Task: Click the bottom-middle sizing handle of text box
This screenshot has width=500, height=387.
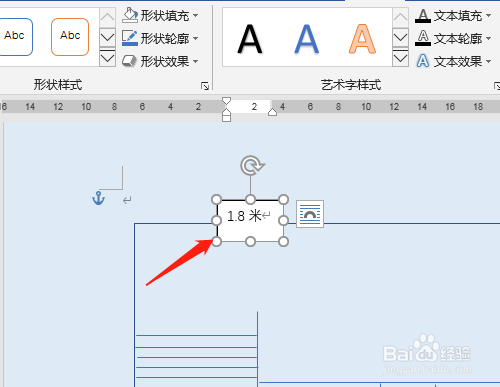Action: 250,241
